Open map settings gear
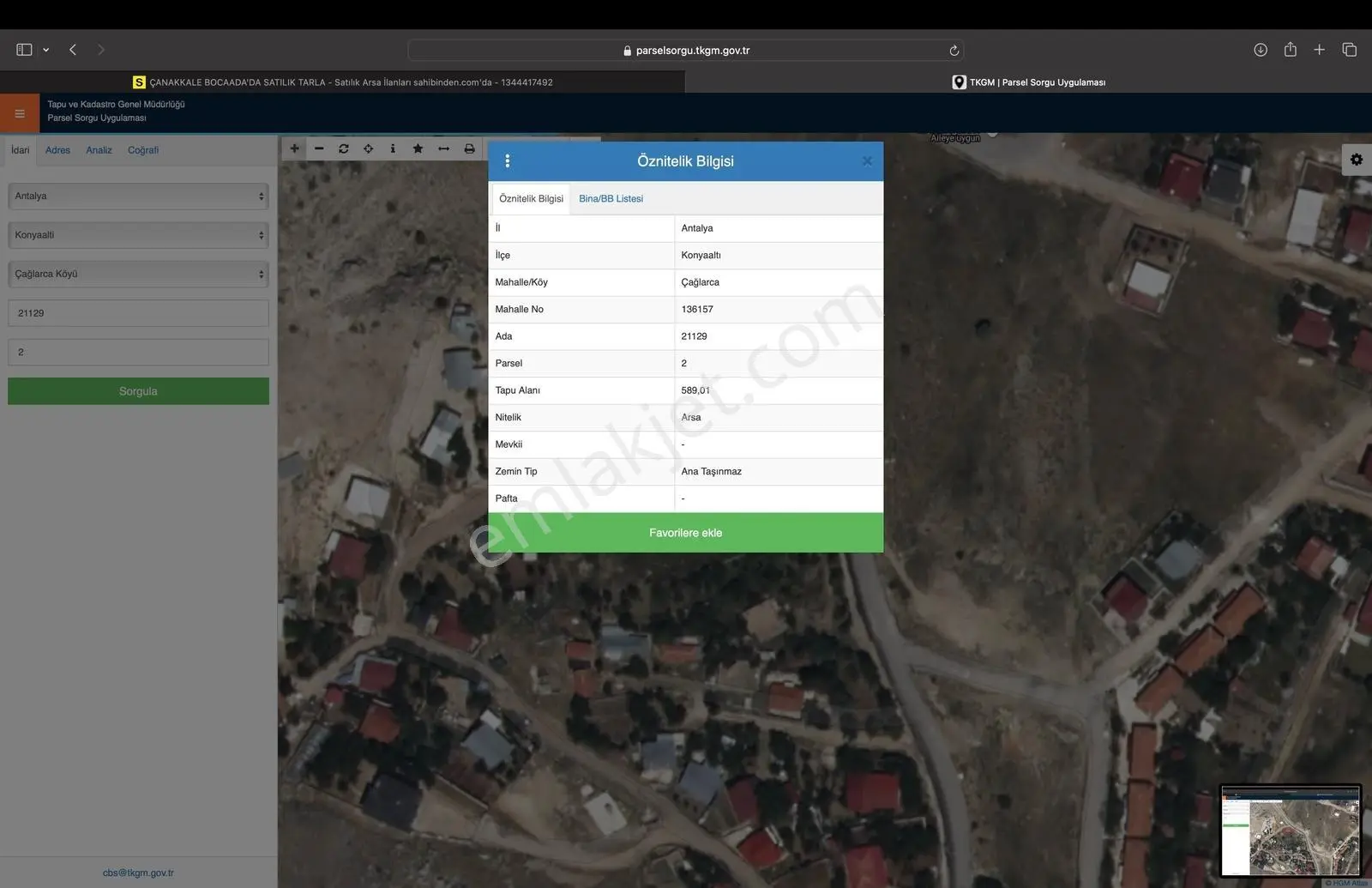Screen dimensions: 1372x888 point(1356,160)
